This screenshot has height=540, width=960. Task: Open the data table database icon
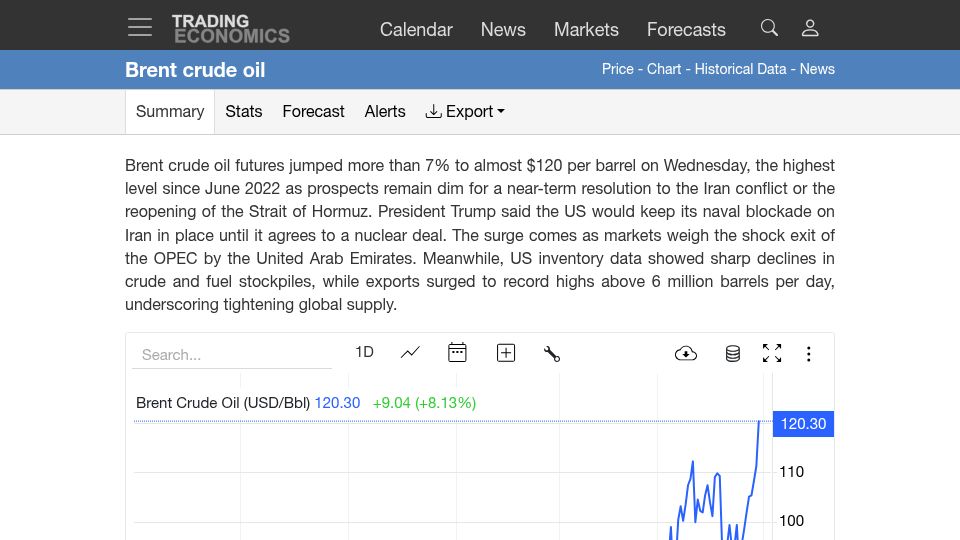(x=732, y=353)
